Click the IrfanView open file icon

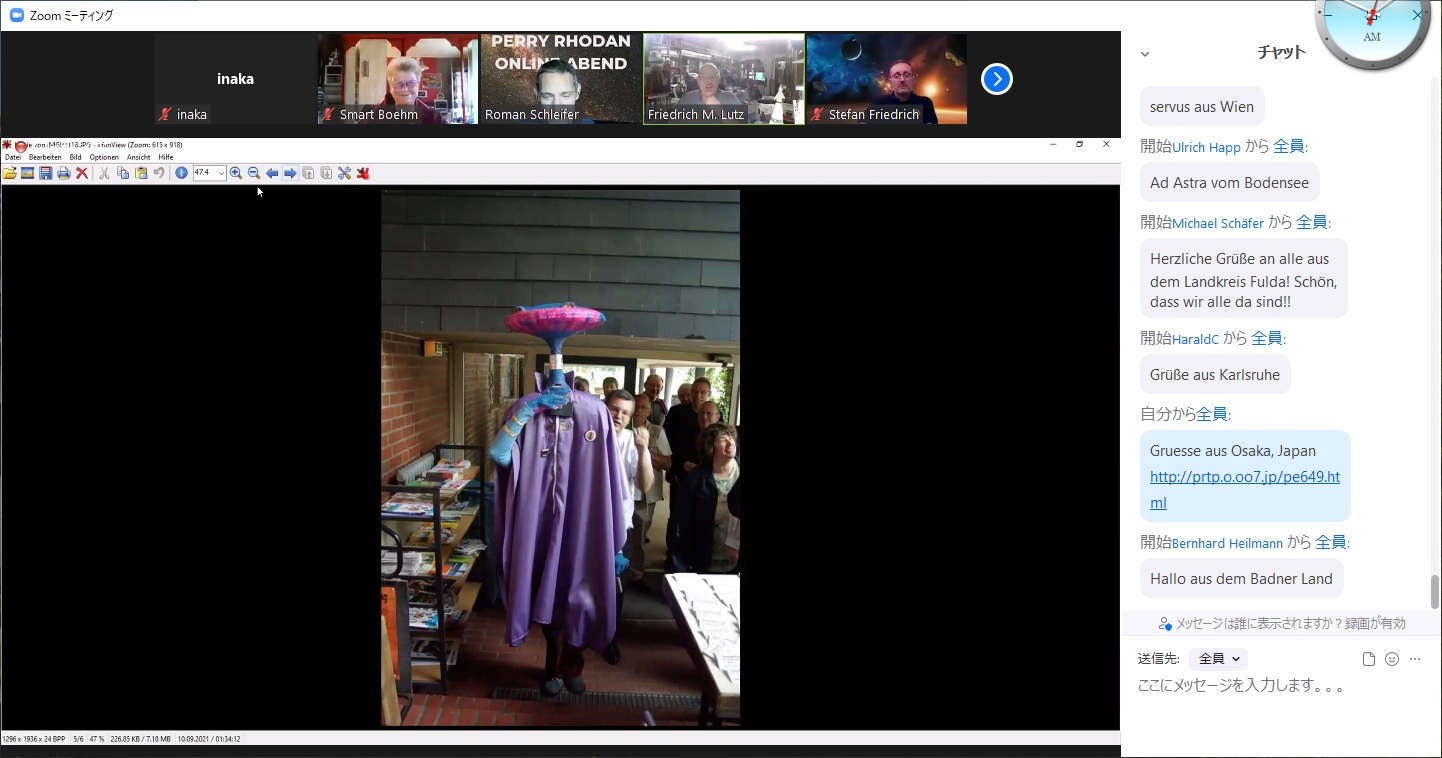pyautogui.click(x=10, y=173)
